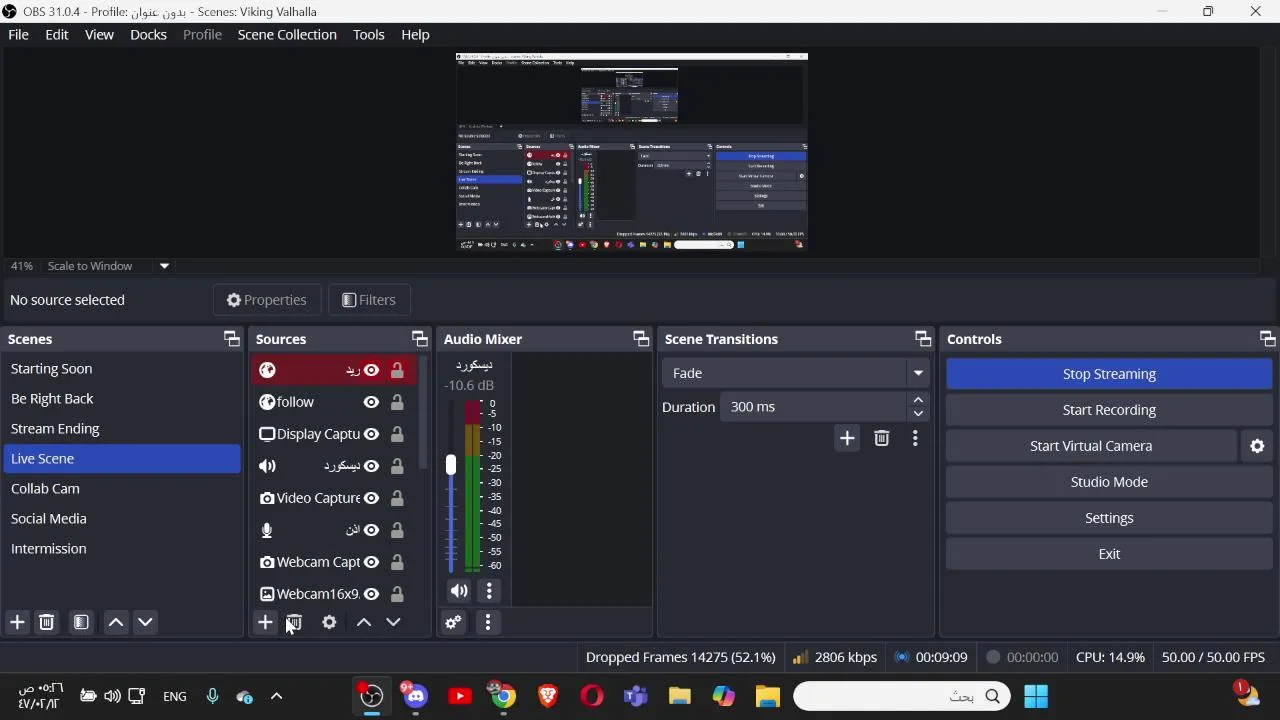Open Brave browser from the taskbar

click(x=548, y=696)
